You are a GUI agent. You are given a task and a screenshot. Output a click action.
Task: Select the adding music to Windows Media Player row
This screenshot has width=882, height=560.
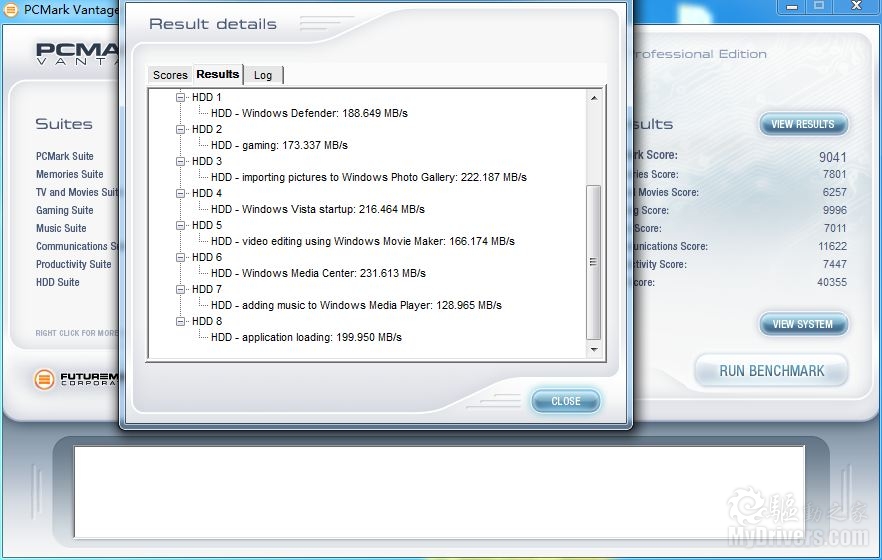coord(357,306)
